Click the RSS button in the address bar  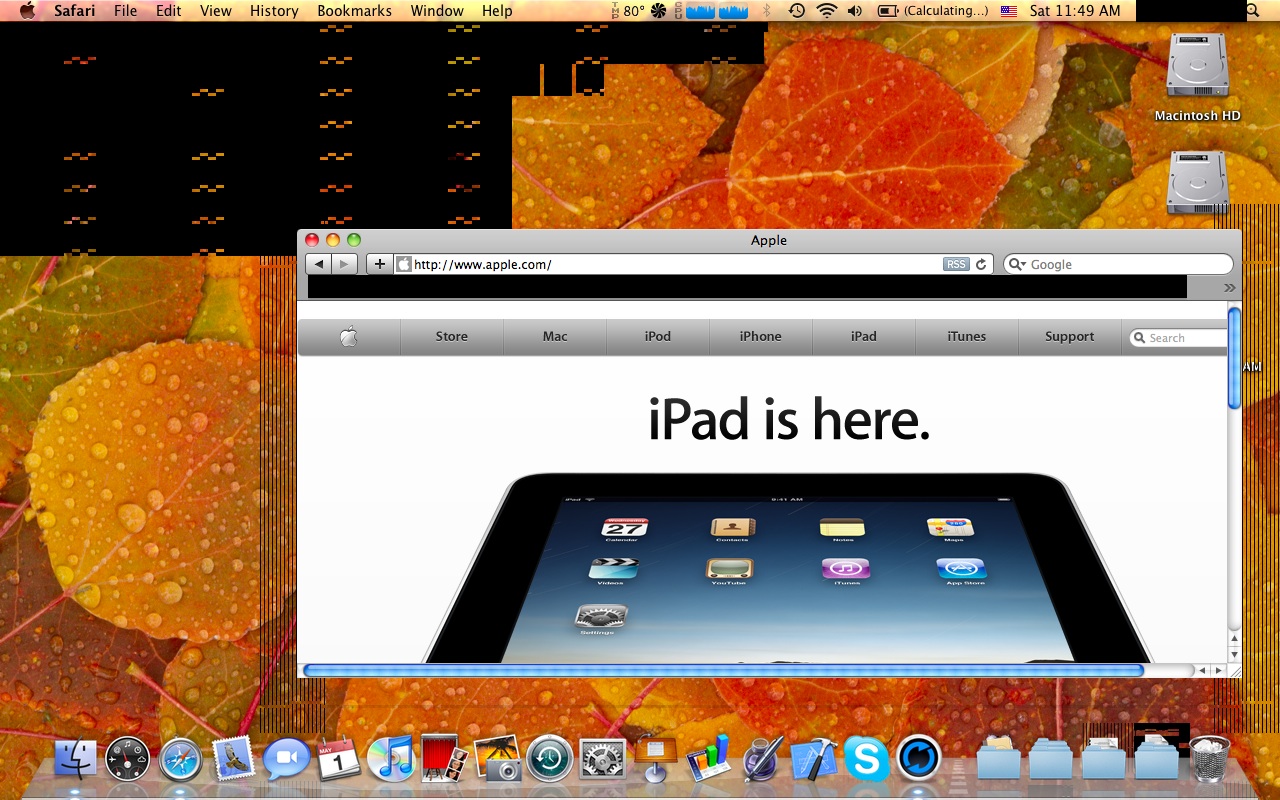[x=956, y=264]
